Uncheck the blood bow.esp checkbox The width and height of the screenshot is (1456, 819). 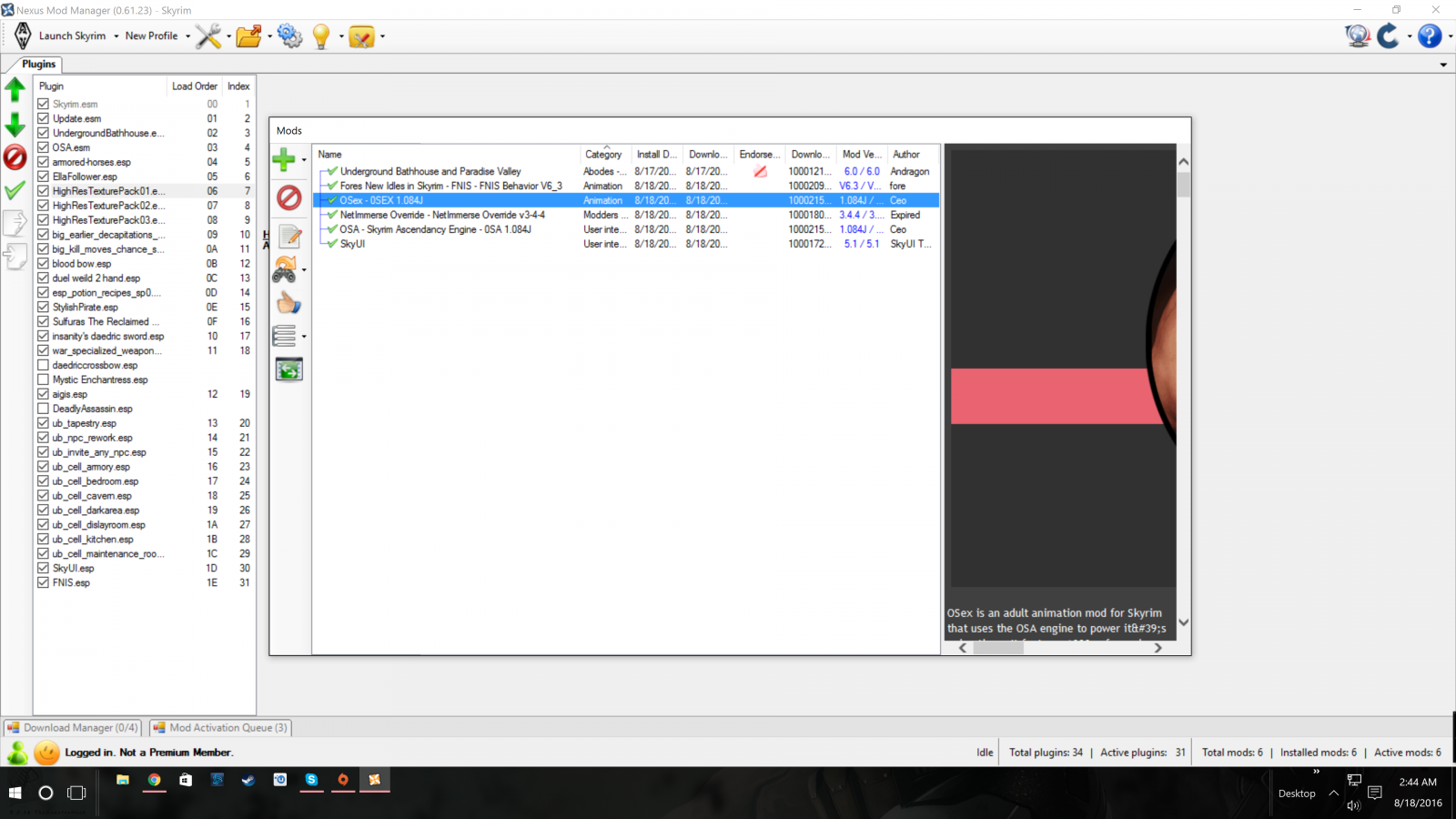pyautogui.click(x=43, y=264)
